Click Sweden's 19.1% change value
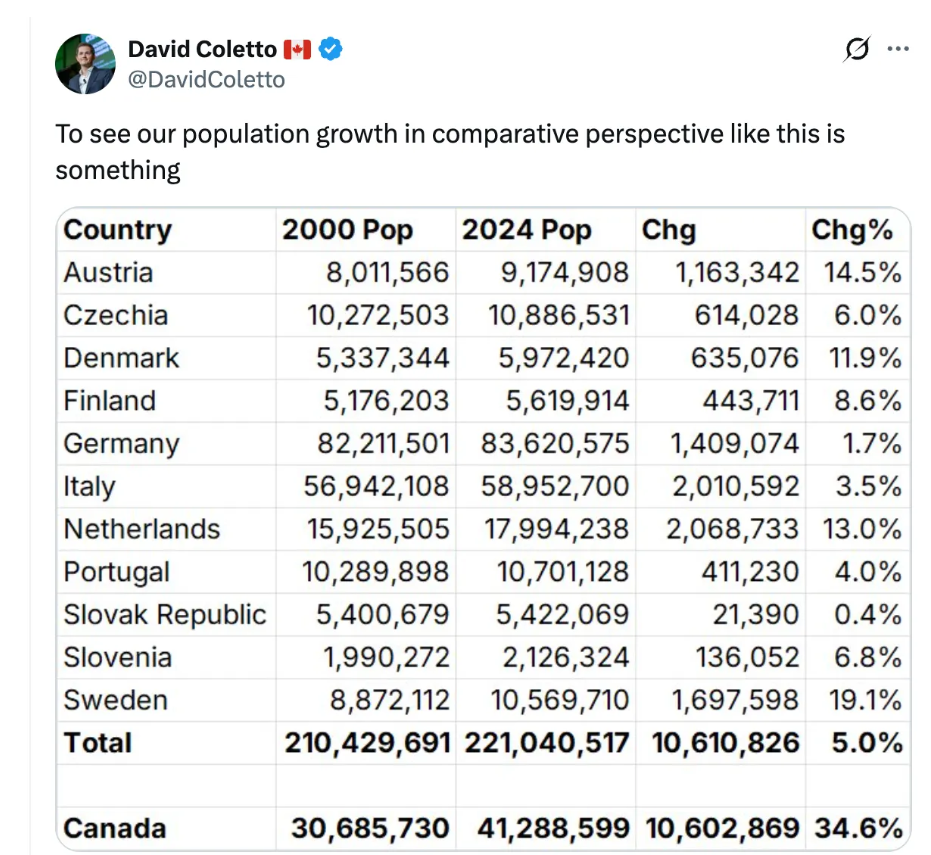The height and width of the screenshot is (855, 931). [x=864, y=700]
